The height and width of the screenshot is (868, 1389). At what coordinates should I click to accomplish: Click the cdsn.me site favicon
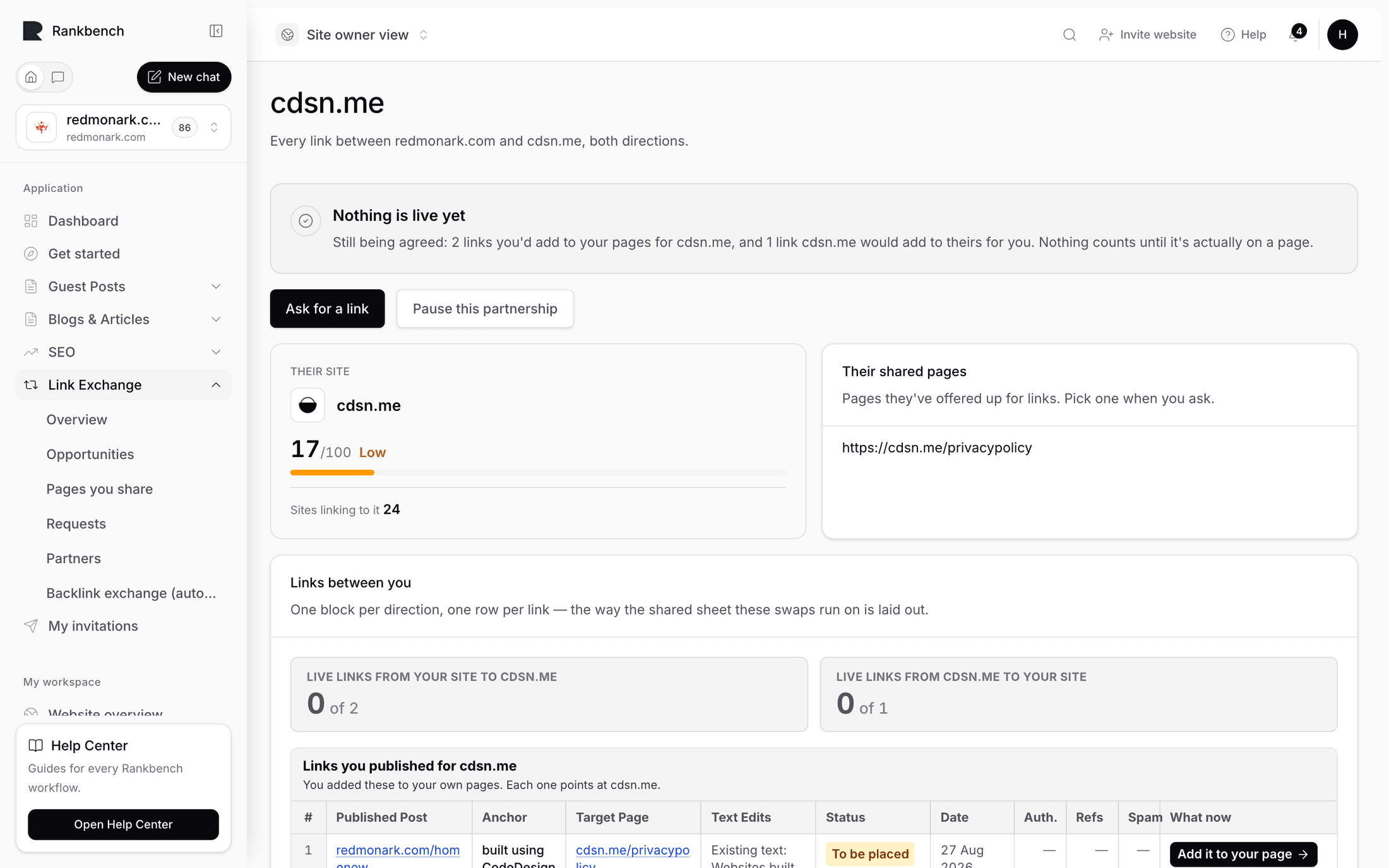click(307, 405)
